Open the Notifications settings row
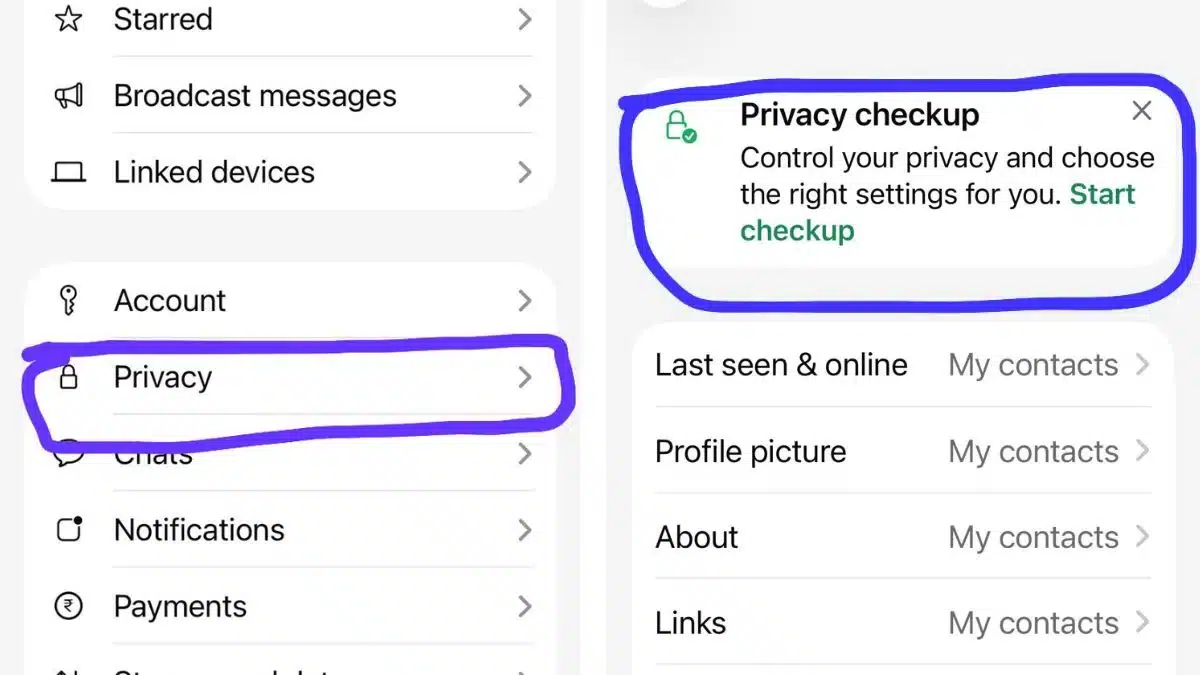The width and height of the screenshot is (1200, 675). point(300,529)
